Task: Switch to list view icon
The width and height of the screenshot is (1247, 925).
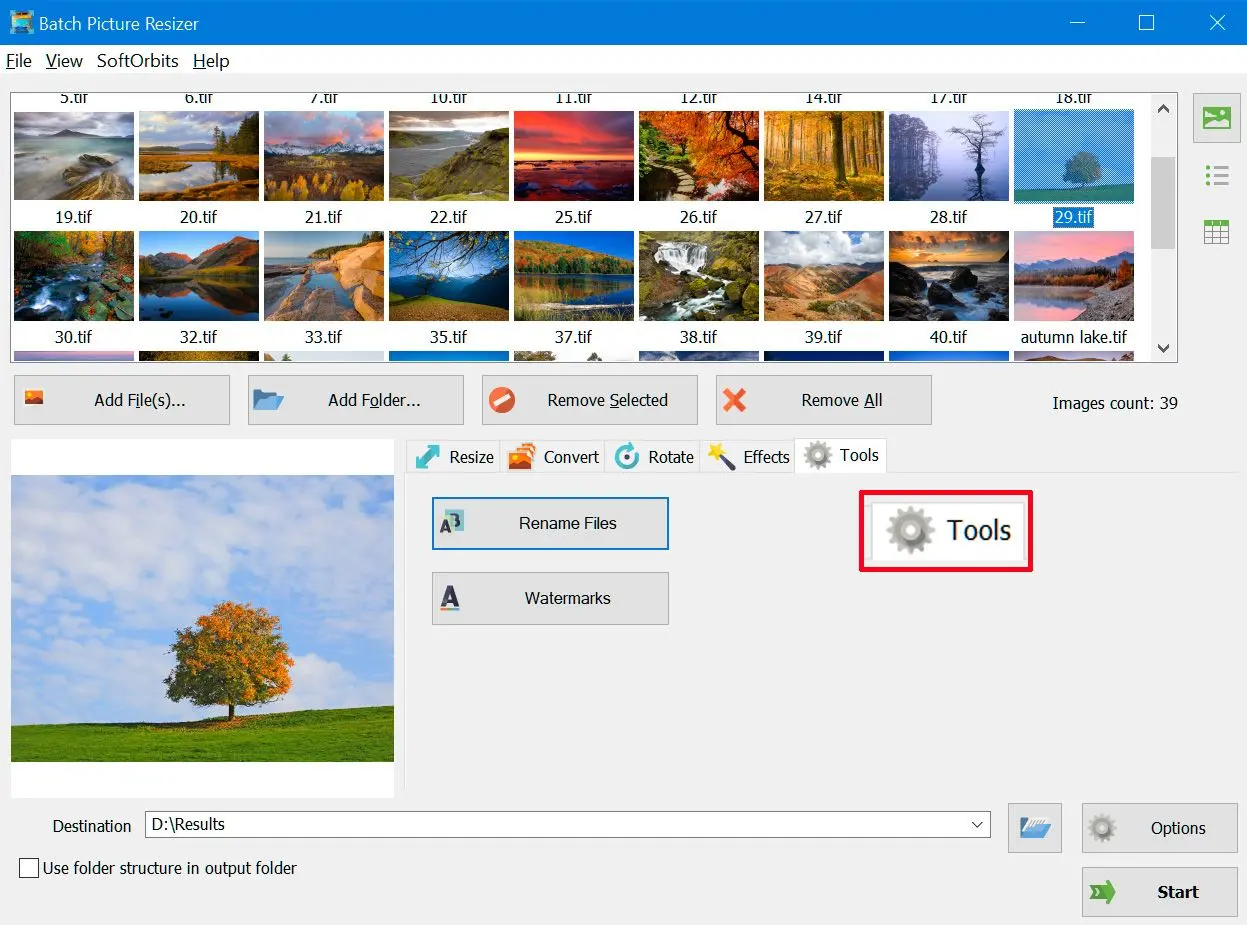Action: coord(1216,176)
